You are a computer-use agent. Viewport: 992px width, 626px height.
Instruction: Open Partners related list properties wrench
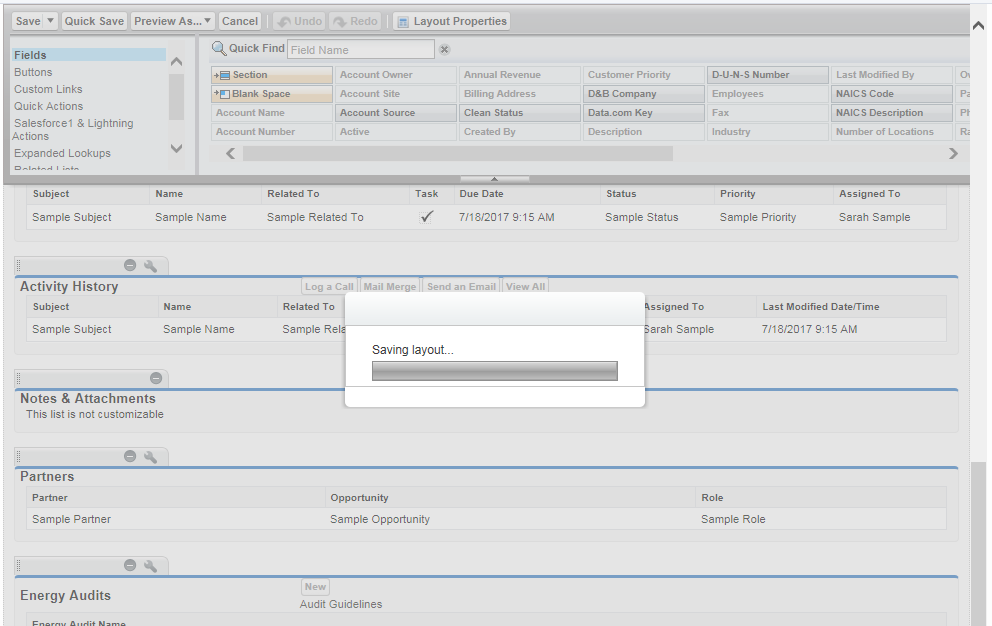coord(150,457)
